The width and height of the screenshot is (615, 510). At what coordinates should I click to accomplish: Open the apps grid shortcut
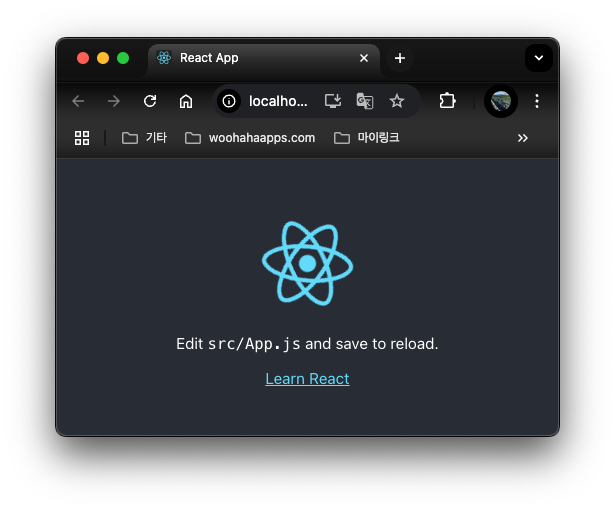click(x=82, y=138)
